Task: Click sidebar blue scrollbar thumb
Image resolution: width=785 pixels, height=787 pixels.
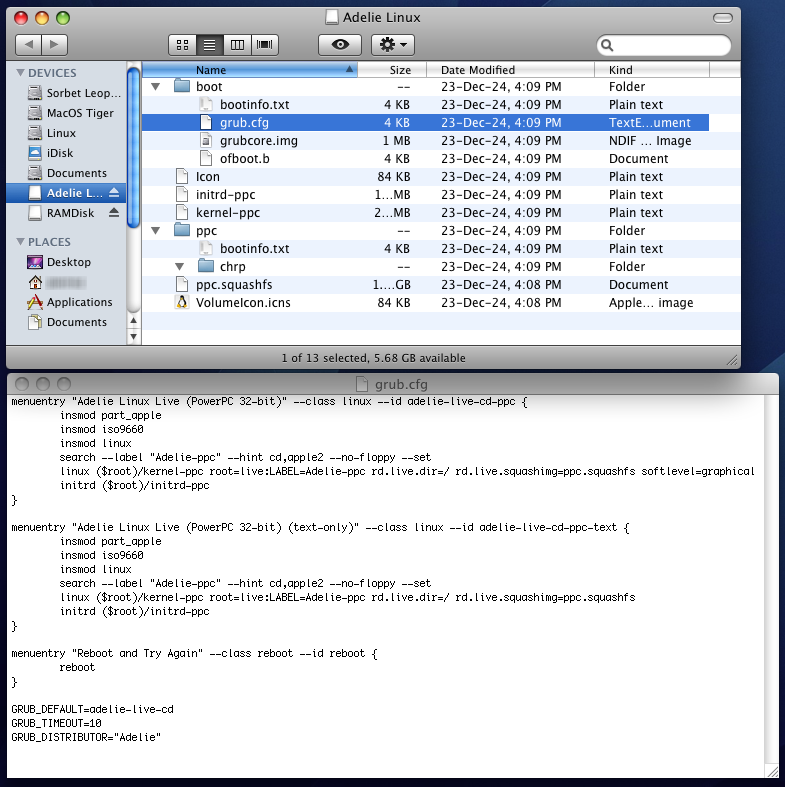Action: click(x=134, y=148)
